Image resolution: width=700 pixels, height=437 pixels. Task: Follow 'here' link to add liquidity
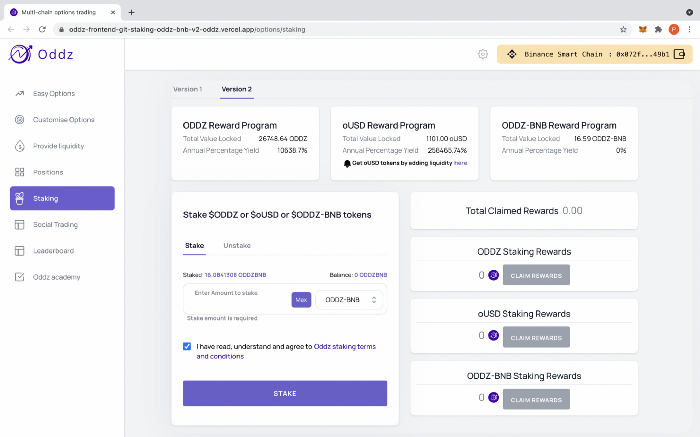tap(461, 163)
